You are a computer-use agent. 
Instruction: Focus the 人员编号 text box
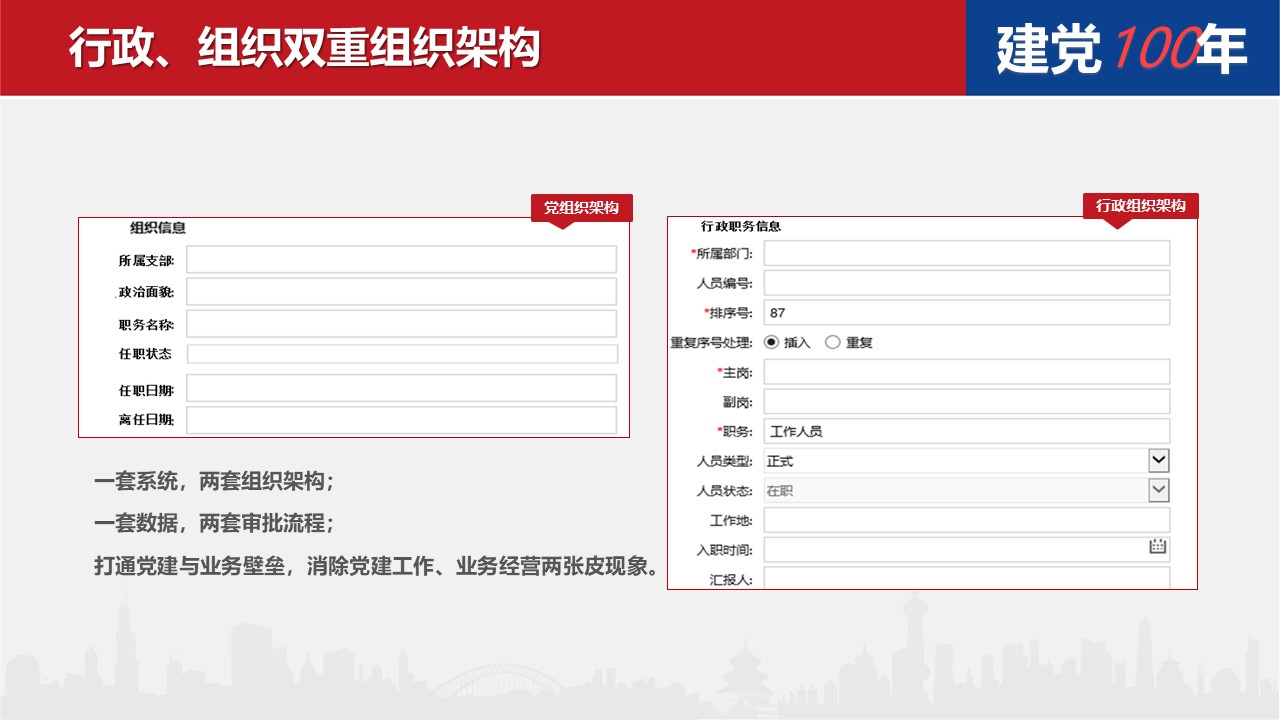(x=966, y=283)
